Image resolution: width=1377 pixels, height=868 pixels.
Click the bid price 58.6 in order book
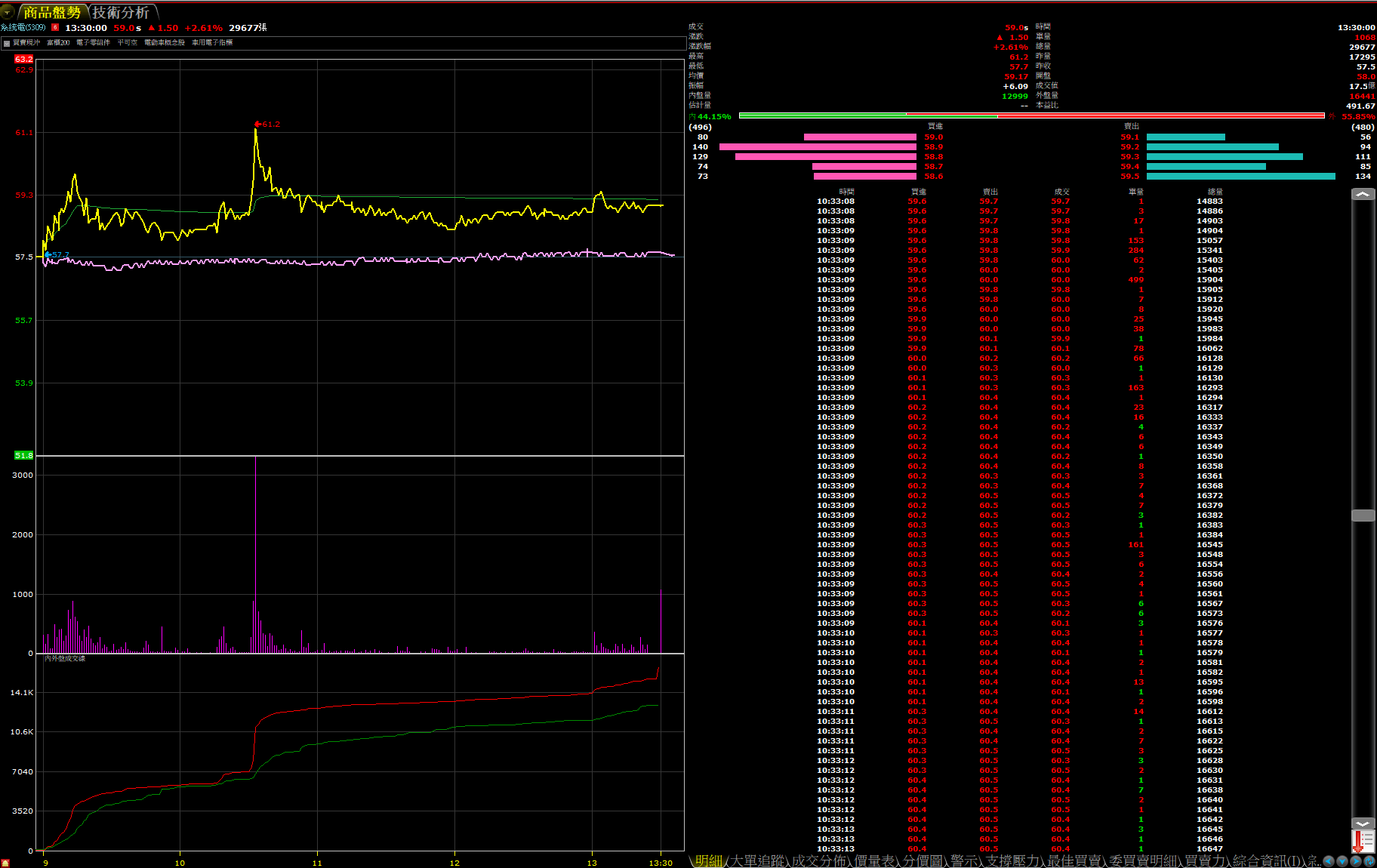tap(934, 177)
